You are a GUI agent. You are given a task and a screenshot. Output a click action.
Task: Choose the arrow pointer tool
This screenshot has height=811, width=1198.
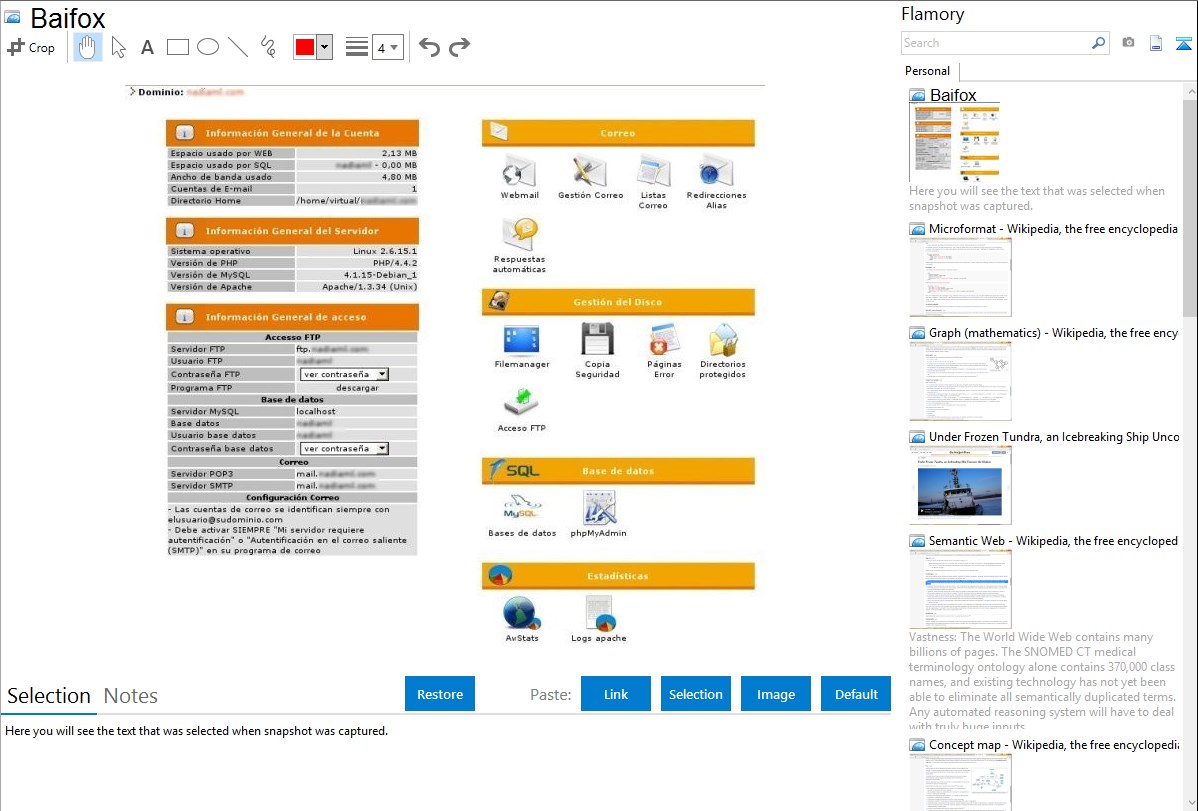118,47
